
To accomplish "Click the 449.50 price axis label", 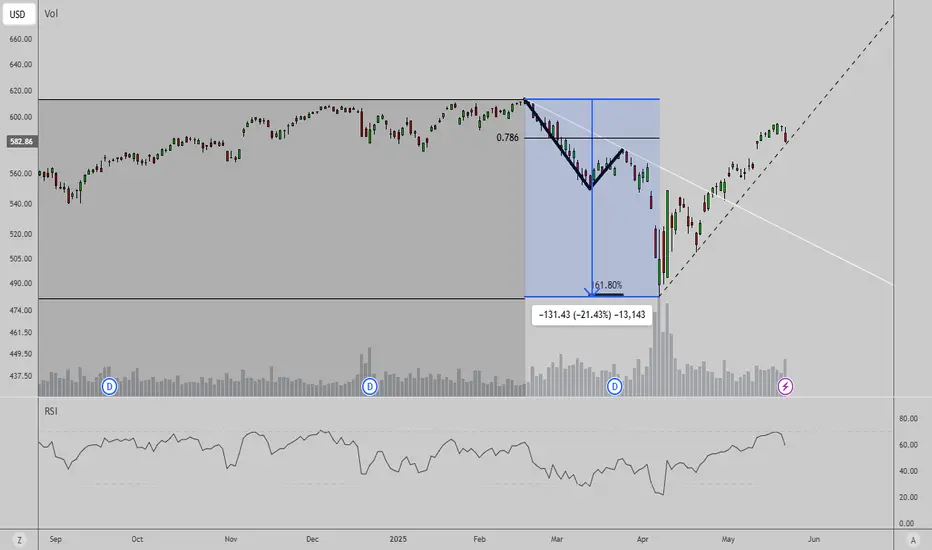I will (x=21, y=354).
